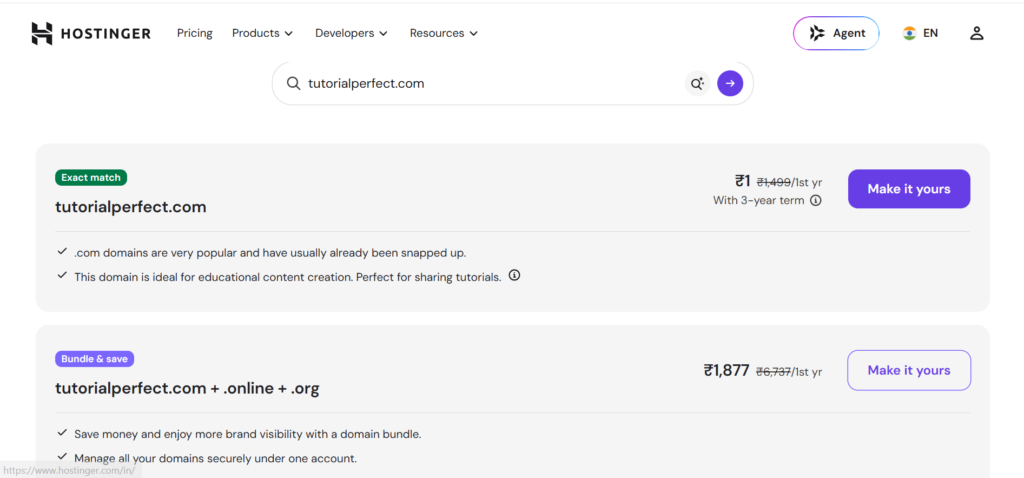The image size is (1024, 478).
Task: Expand the Resources dropdown menu
Action: point(444,33)
